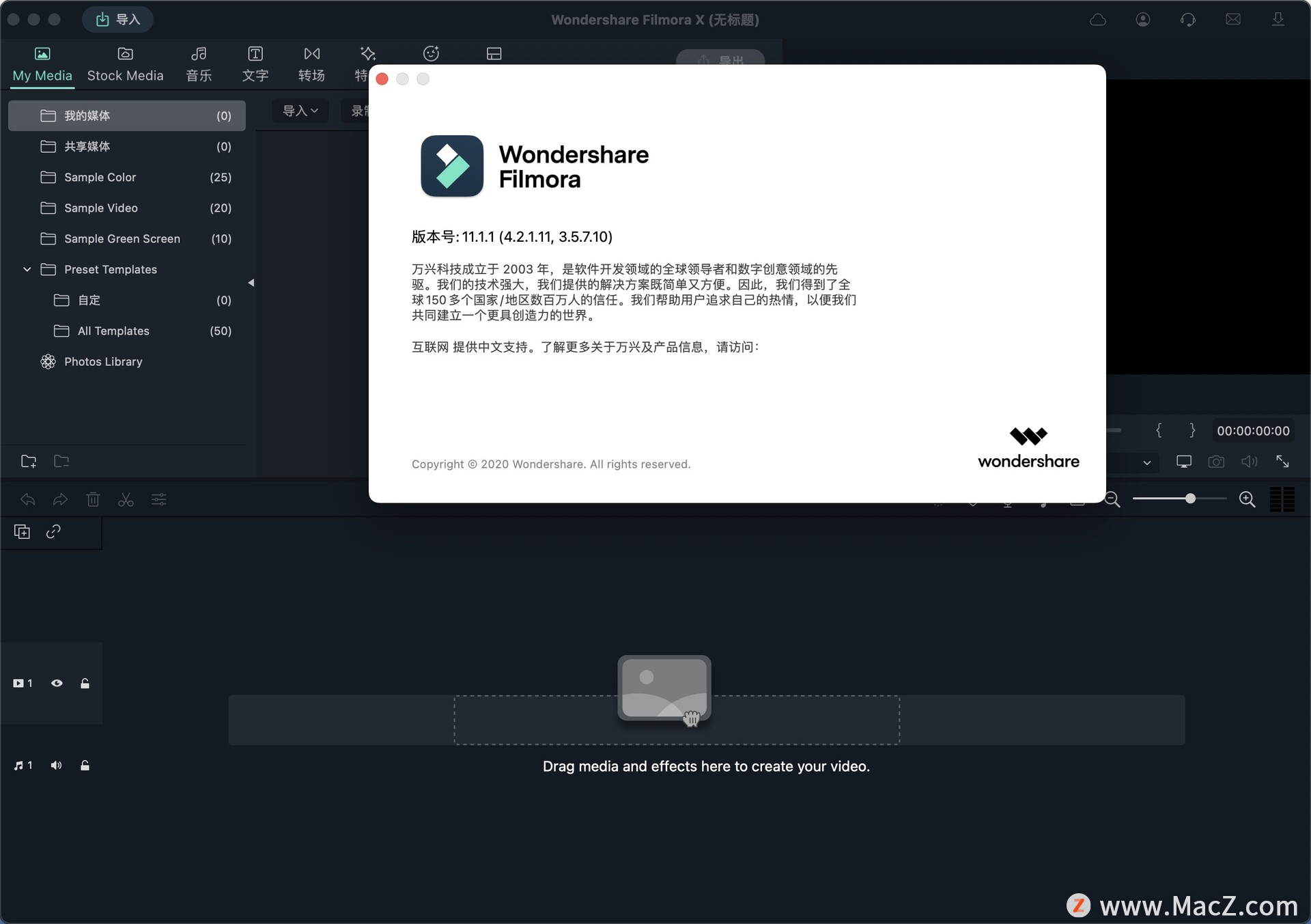1311x924 pixels.
Task: Click the preview volume speaker icon
Action: (x=1249, y=462)
